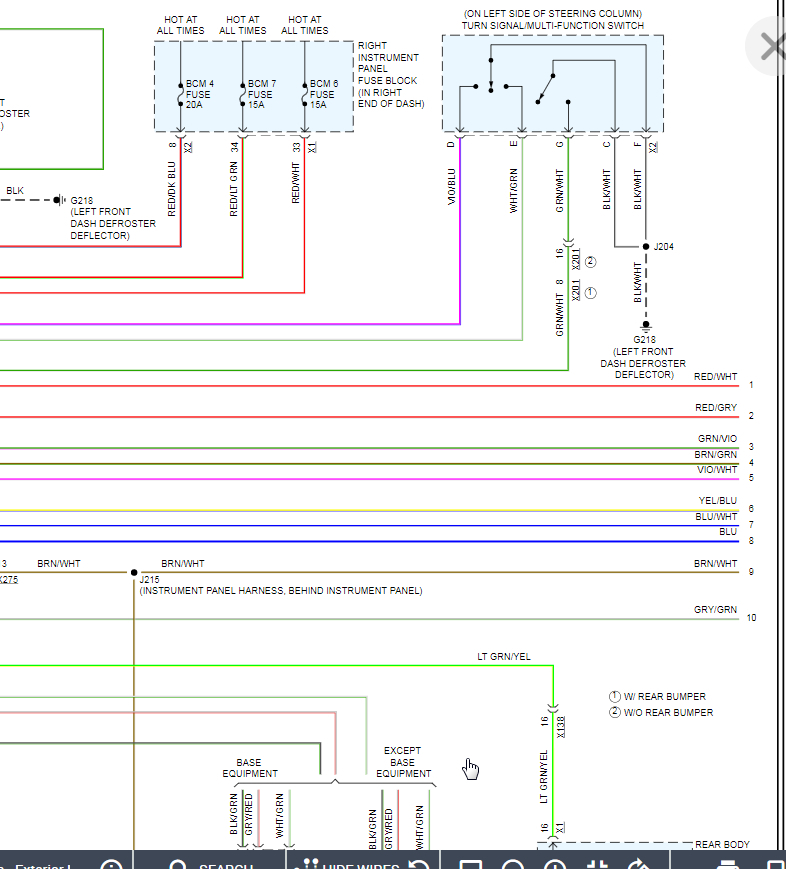
Task: Click the rectangle fit-to-view icon
Action: (471, 862)
